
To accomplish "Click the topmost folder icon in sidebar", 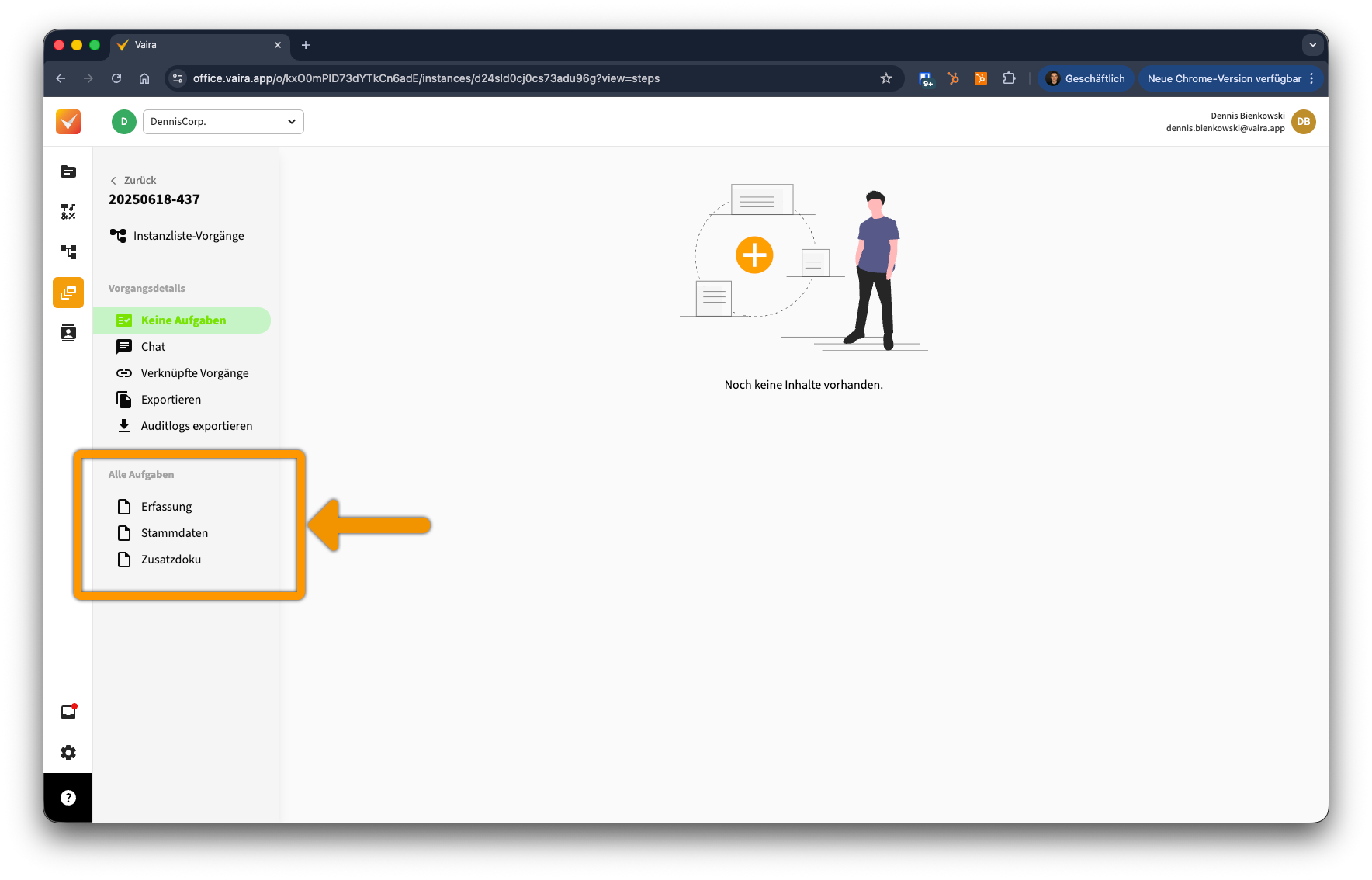I will pyautogui.click(x=68, y=171).
